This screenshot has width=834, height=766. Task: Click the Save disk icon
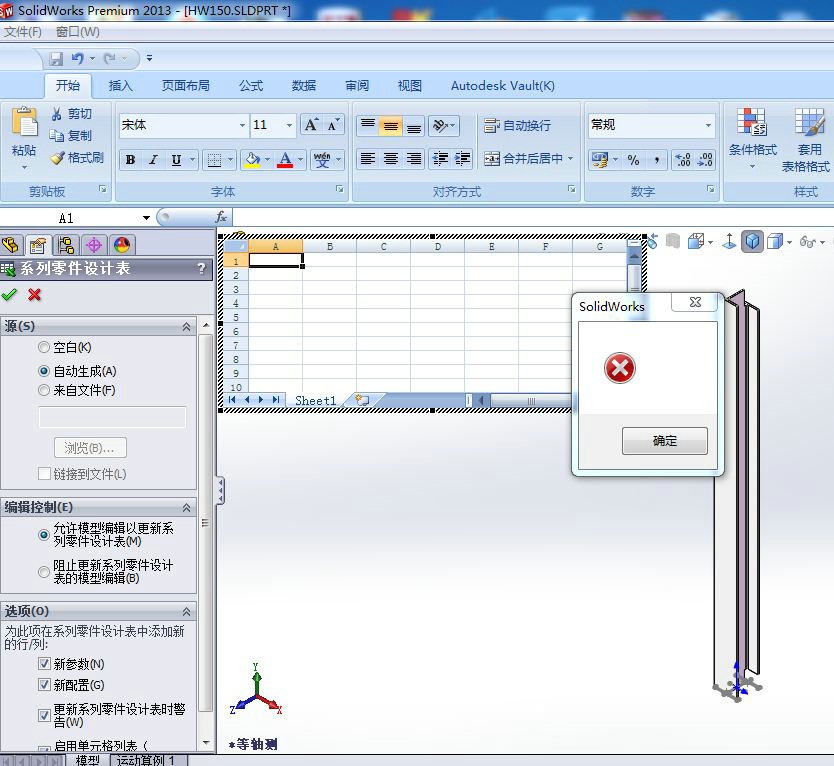[x=56, y=58]
